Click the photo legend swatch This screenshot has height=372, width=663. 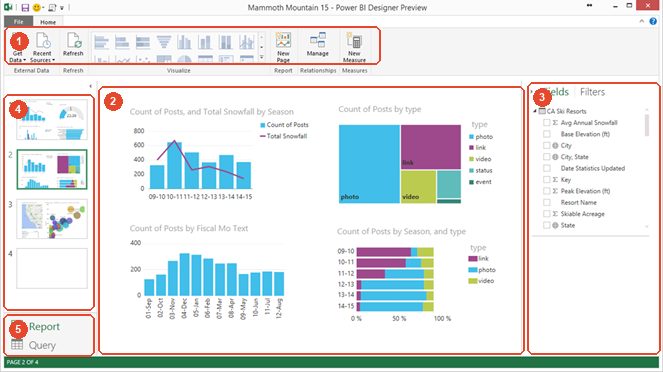coord(471,137)
